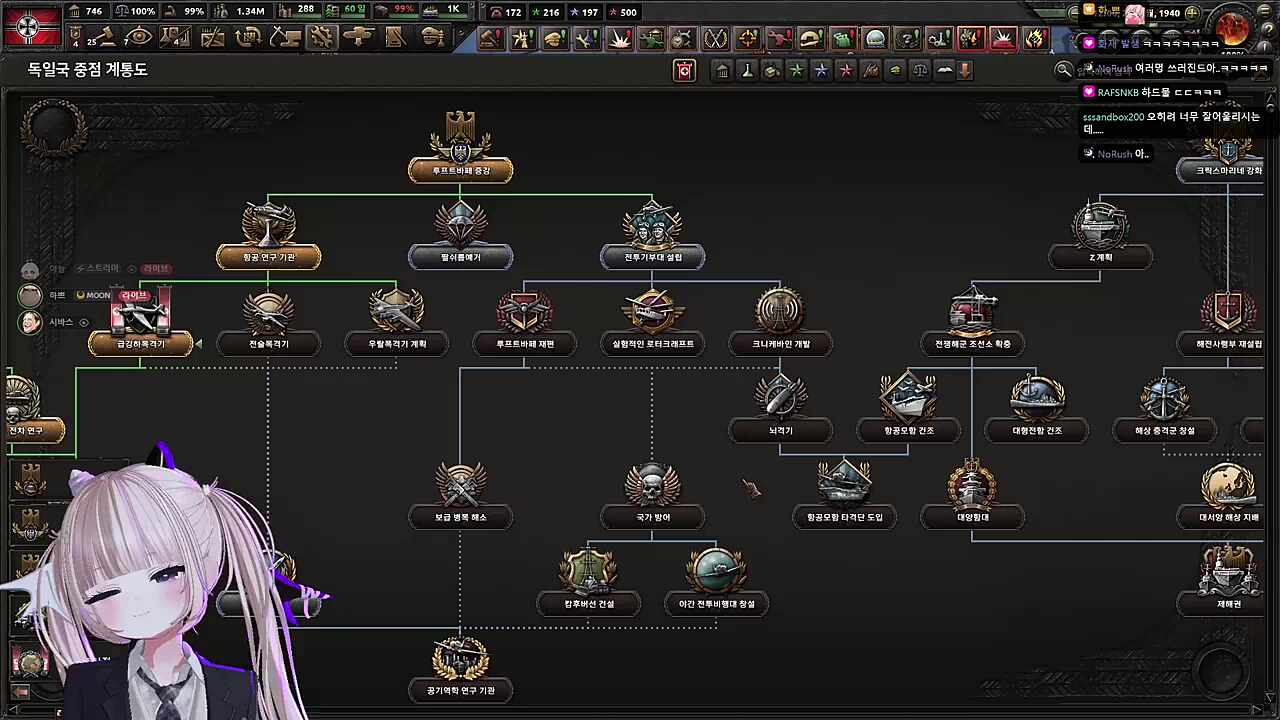Open the production tab with wrench gear

point(321,38)
